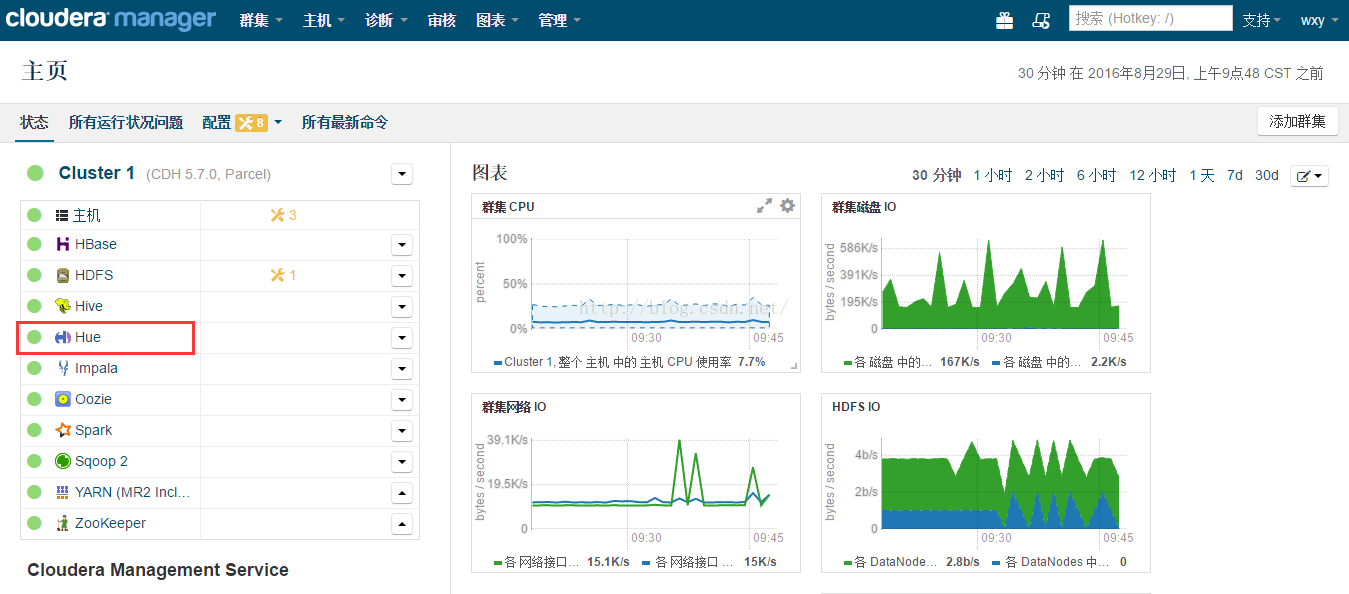This screenshot has width=1349, height=594.
Task: Click the 添加群集 button
Action: click(1297, 121)
